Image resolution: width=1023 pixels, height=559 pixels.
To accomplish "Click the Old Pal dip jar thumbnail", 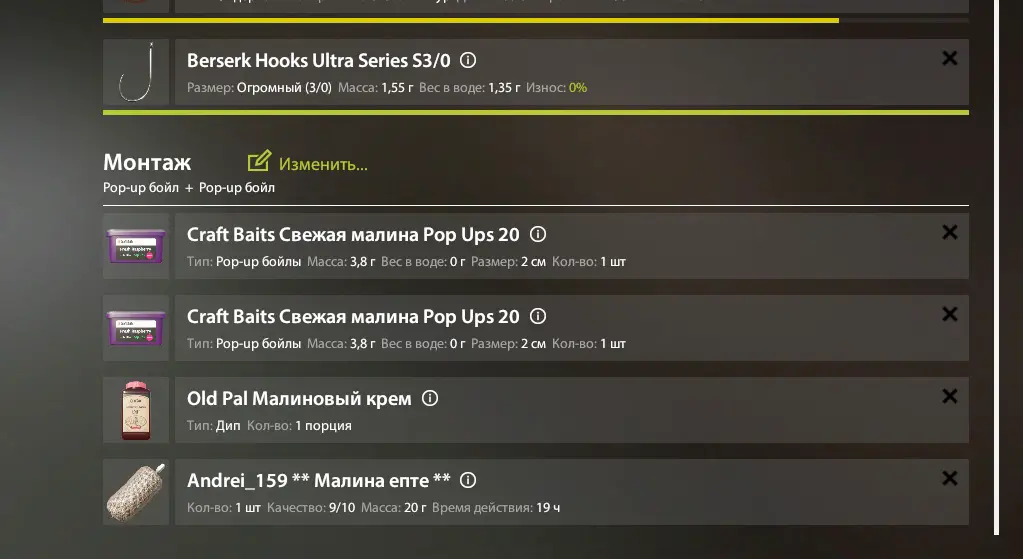I will pyautogui.click(x=136, y=410).
